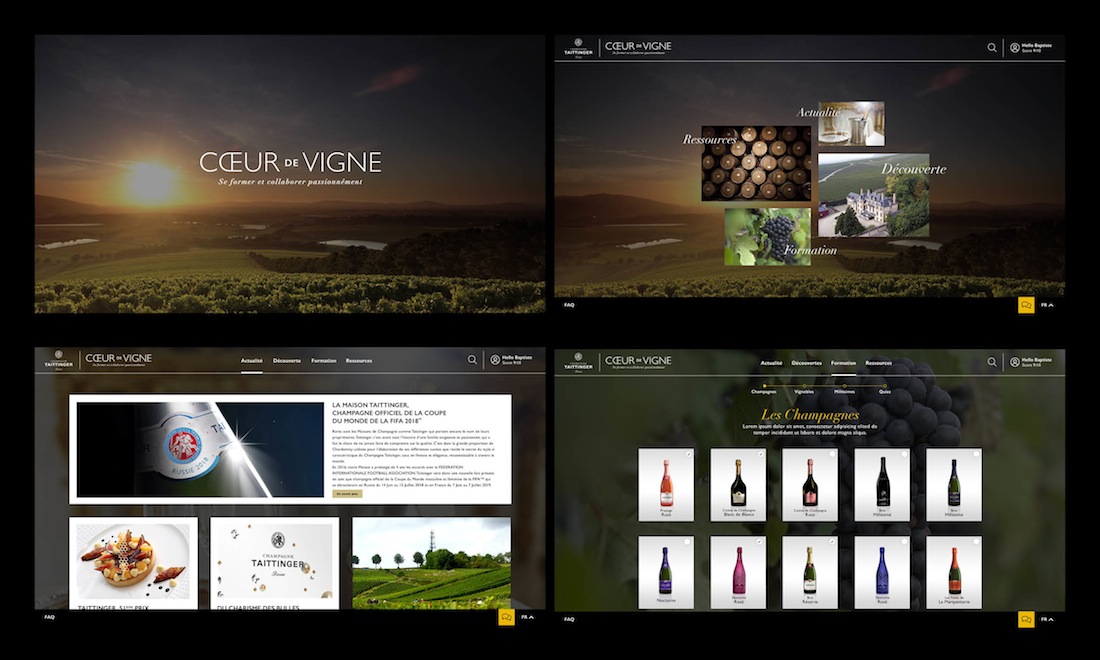
Task: Open the Découverte château tile on the home screen
Action: pos(873,195)
